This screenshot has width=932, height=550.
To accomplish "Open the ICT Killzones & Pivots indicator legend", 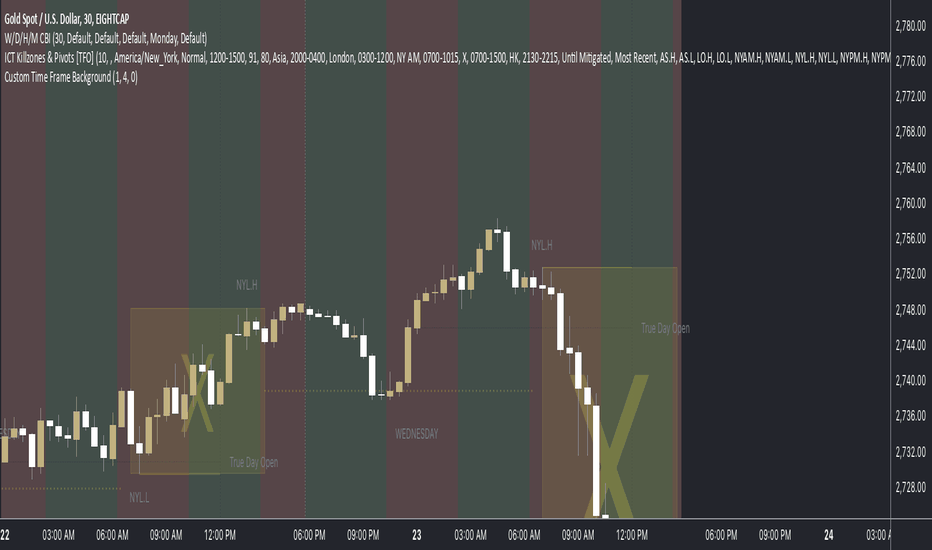I will pyautogui.click(x=447, y=58).
